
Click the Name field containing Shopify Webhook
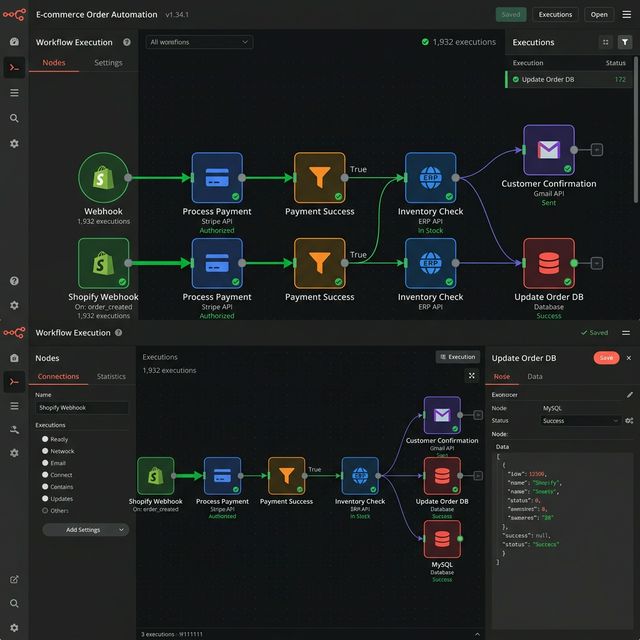coord(82,408)
